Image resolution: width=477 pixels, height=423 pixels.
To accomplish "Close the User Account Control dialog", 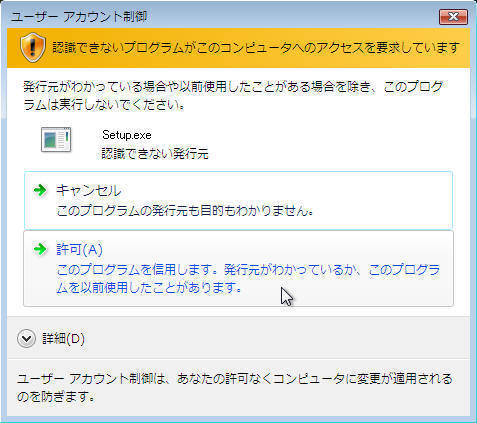I will click(x=453, y=17).
